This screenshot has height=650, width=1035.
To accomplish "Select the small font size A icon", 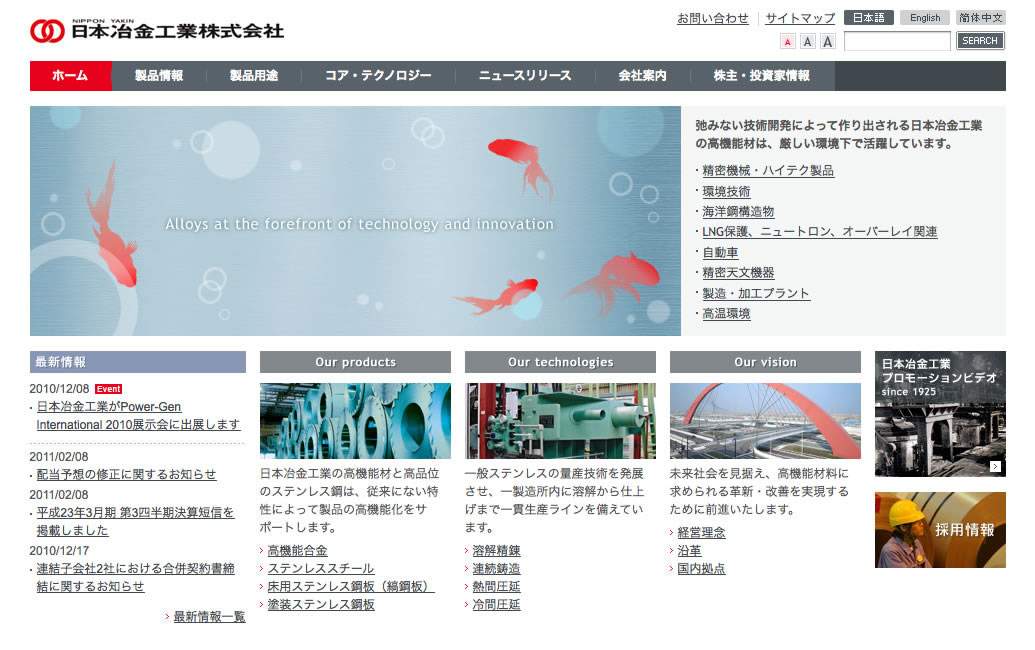I will [x=787, y=42].
